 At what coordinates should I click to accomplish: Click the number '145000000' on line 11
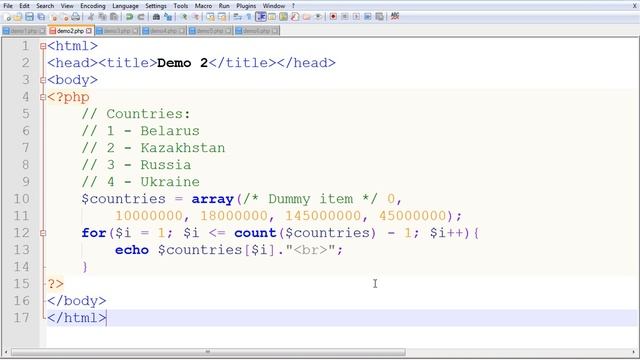[x=323, y=216]
